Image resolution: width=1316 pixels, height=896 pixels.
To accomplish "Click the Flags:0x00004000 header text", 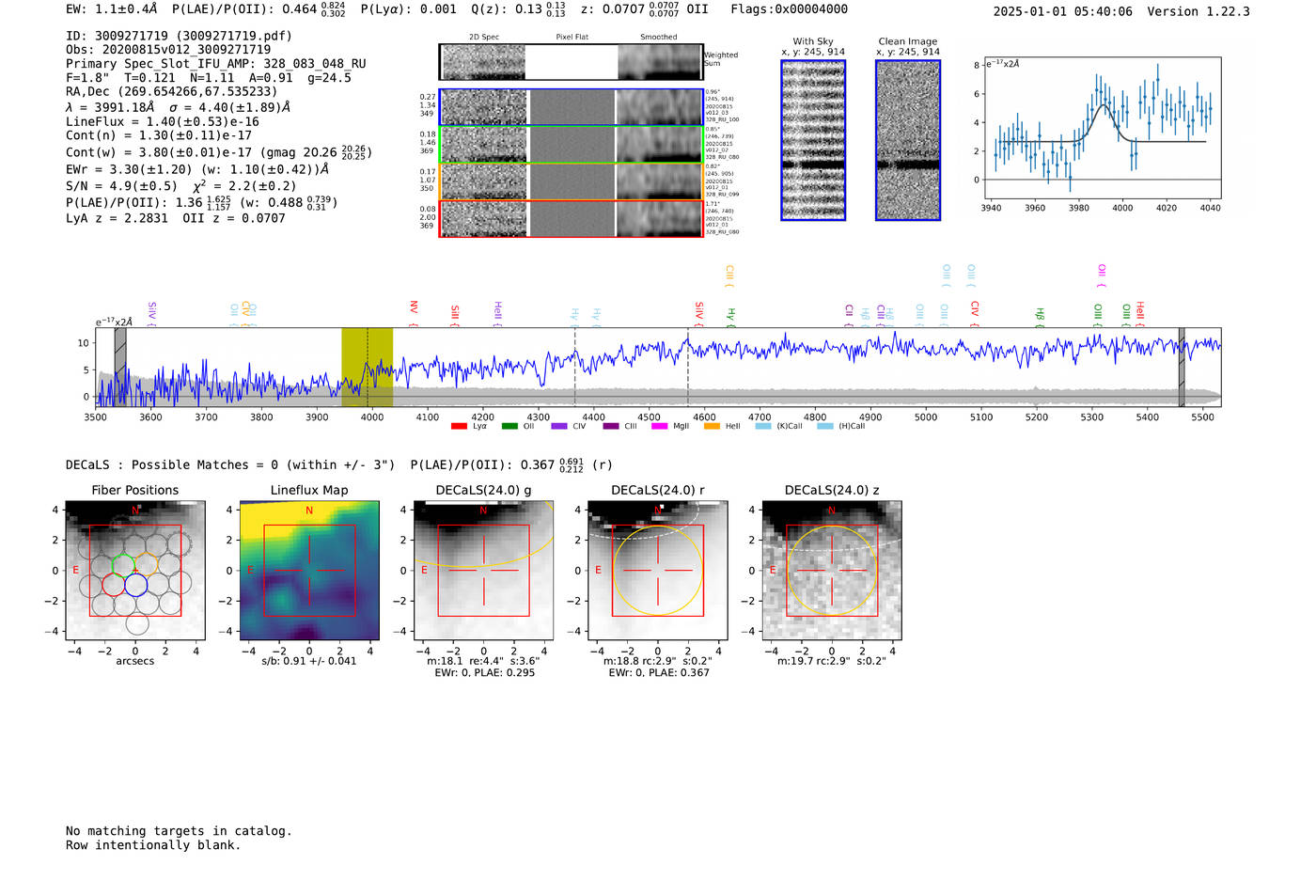I will tap(790, 9).
